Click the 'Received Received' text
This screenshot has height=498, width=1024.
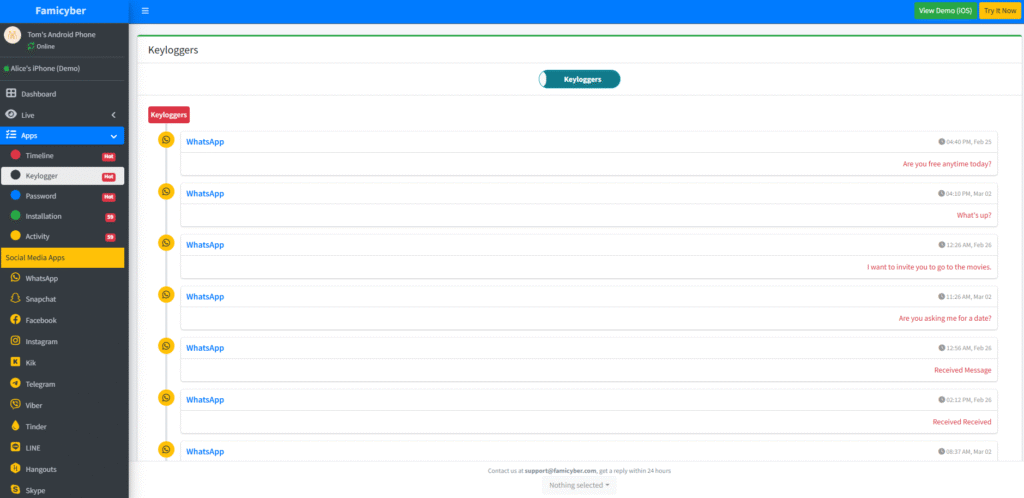(962, 422)
